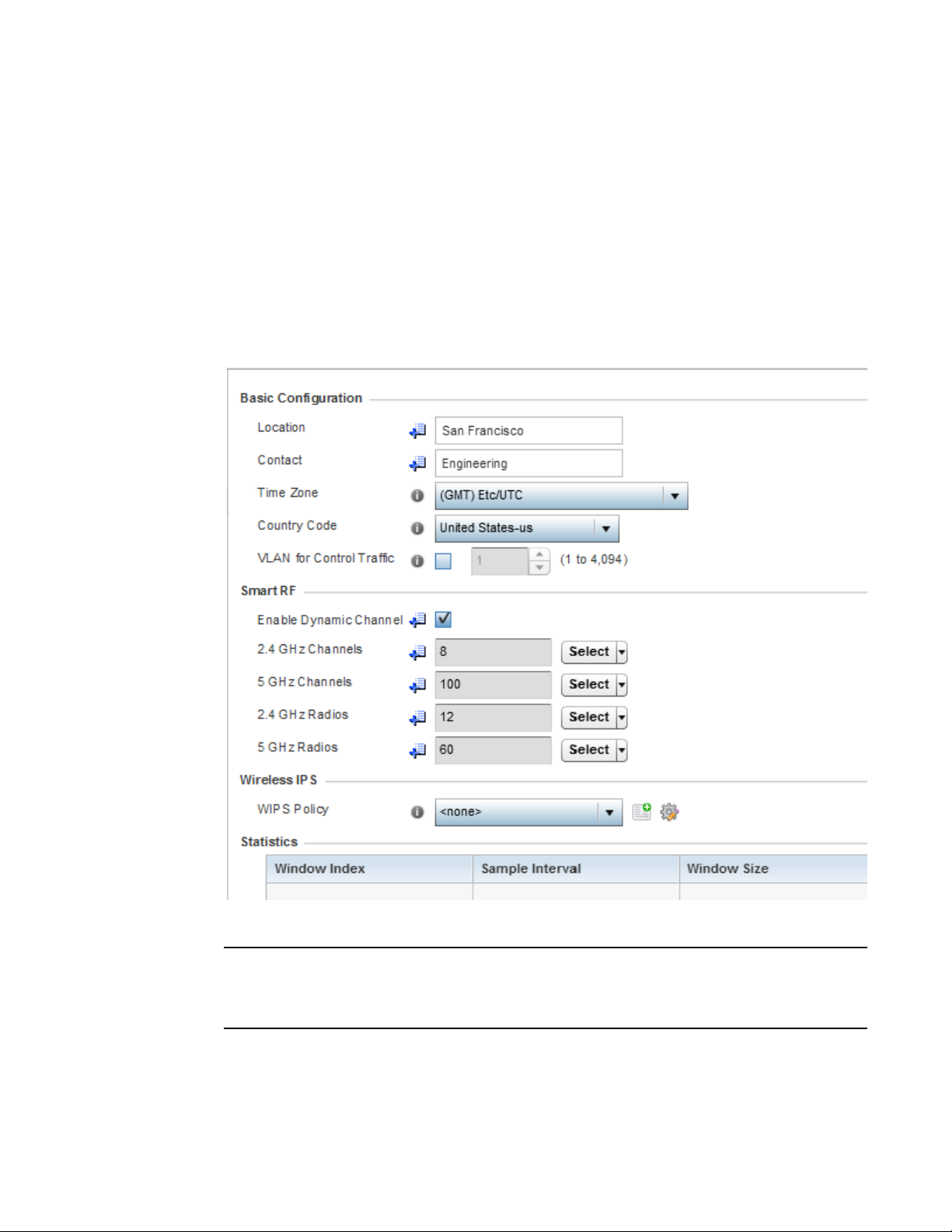
Task: Click the 'WIPS Policy' label
Action: [293, 809]
